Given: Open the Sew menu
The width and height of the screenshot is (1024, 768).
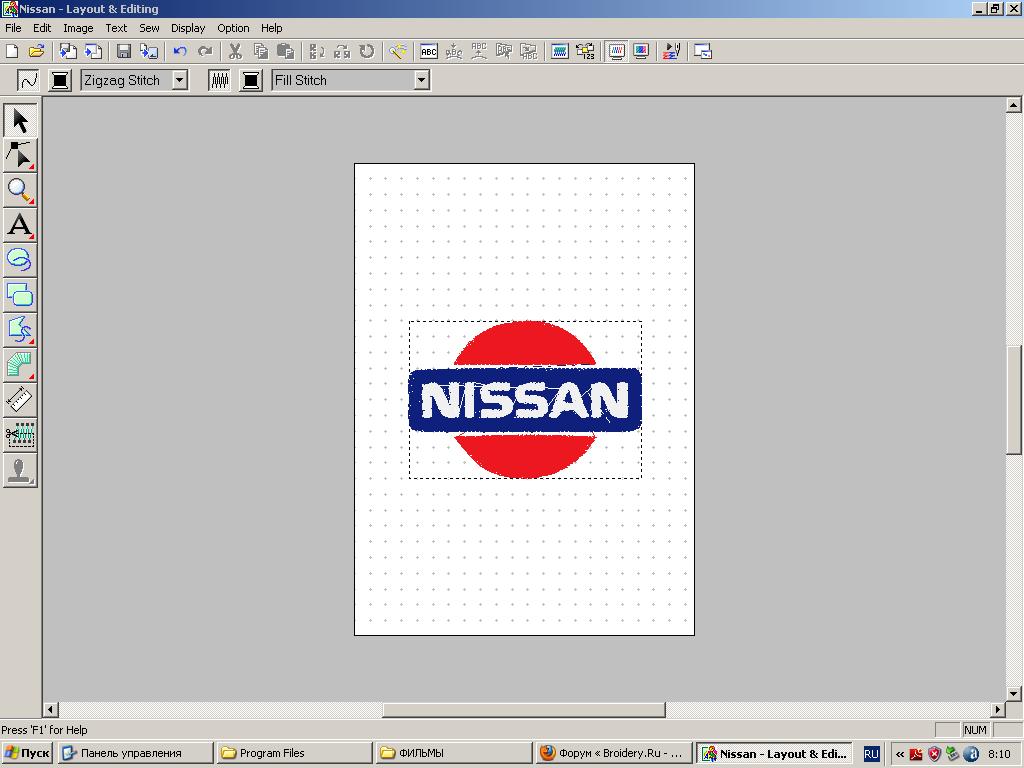Looking at the screenshot, I should coord(149,28).
